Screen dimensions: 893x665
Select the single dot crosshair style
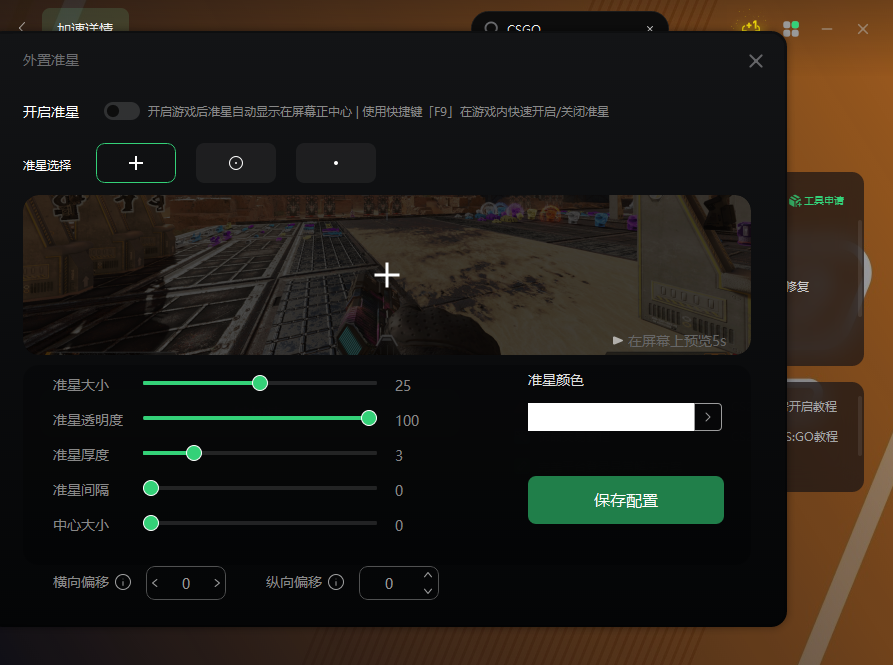(335, 163)
